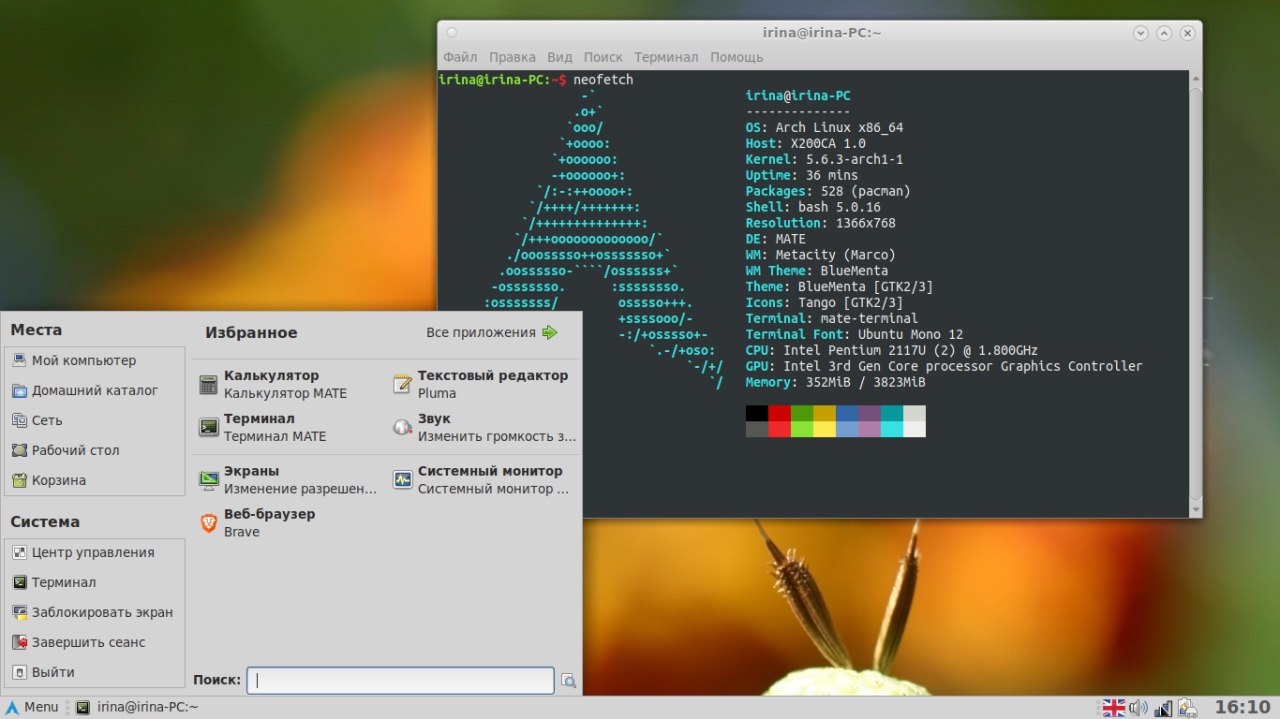Select Завершить сеанс to log out

pos(95,642)
